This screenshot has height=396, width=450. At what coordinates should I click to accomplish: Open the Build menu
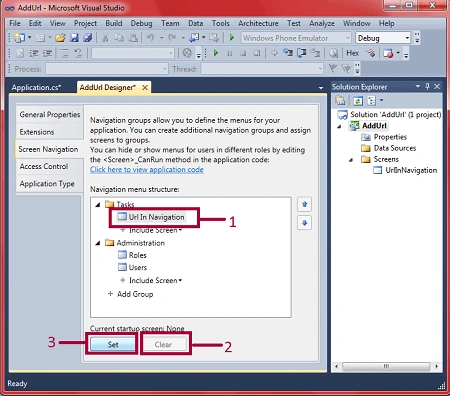tap(114, 23)
